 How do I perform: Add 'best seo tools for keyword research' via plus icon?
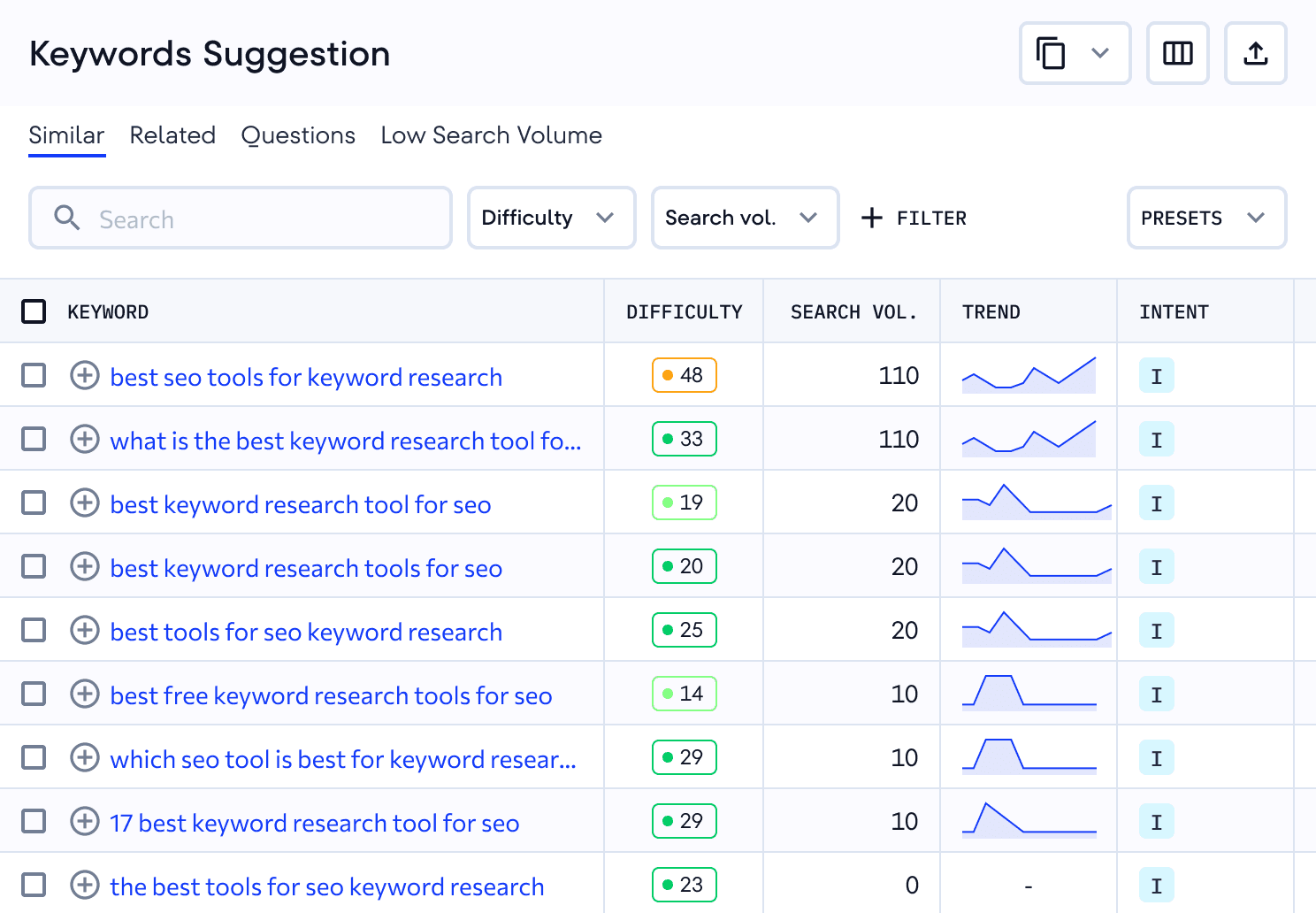click(x=84, y=375)
